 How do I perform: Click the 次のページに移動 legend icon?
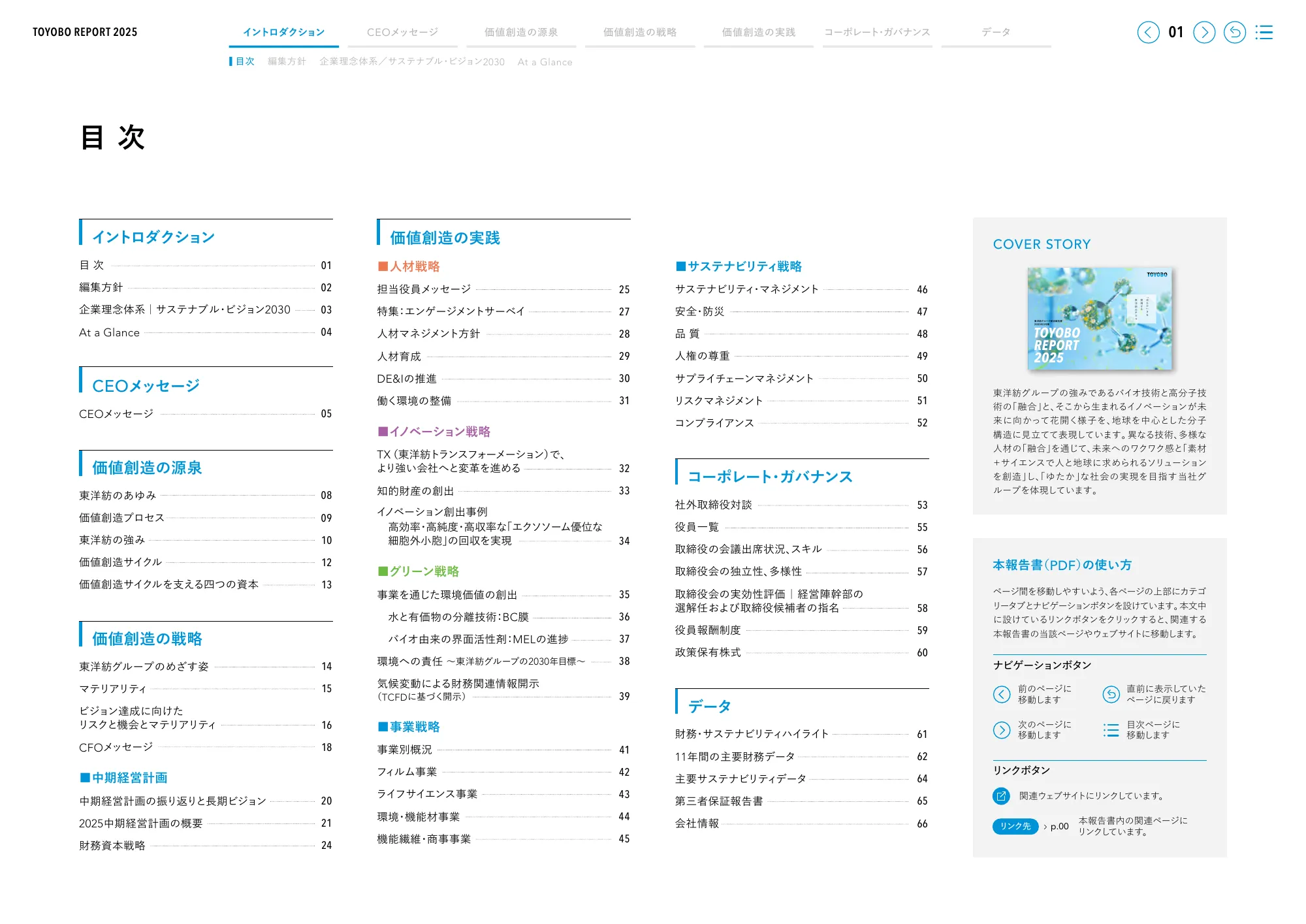(x=1001, y=730)
